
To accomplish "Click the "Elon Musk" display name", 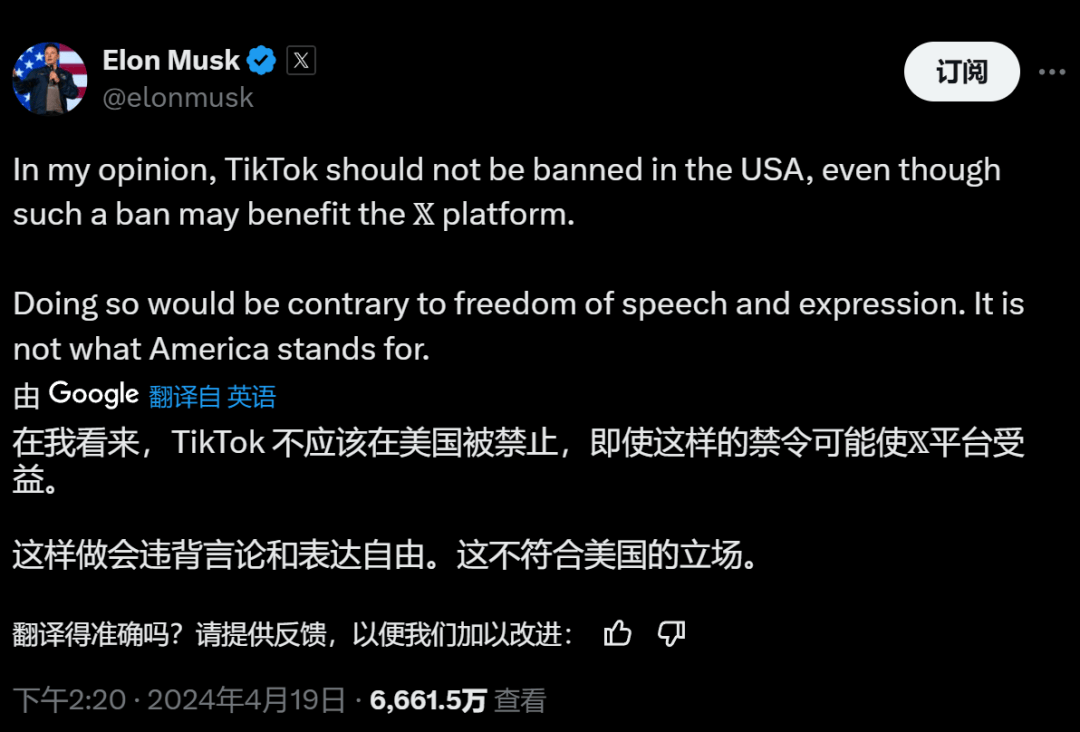I will (171, 60).
